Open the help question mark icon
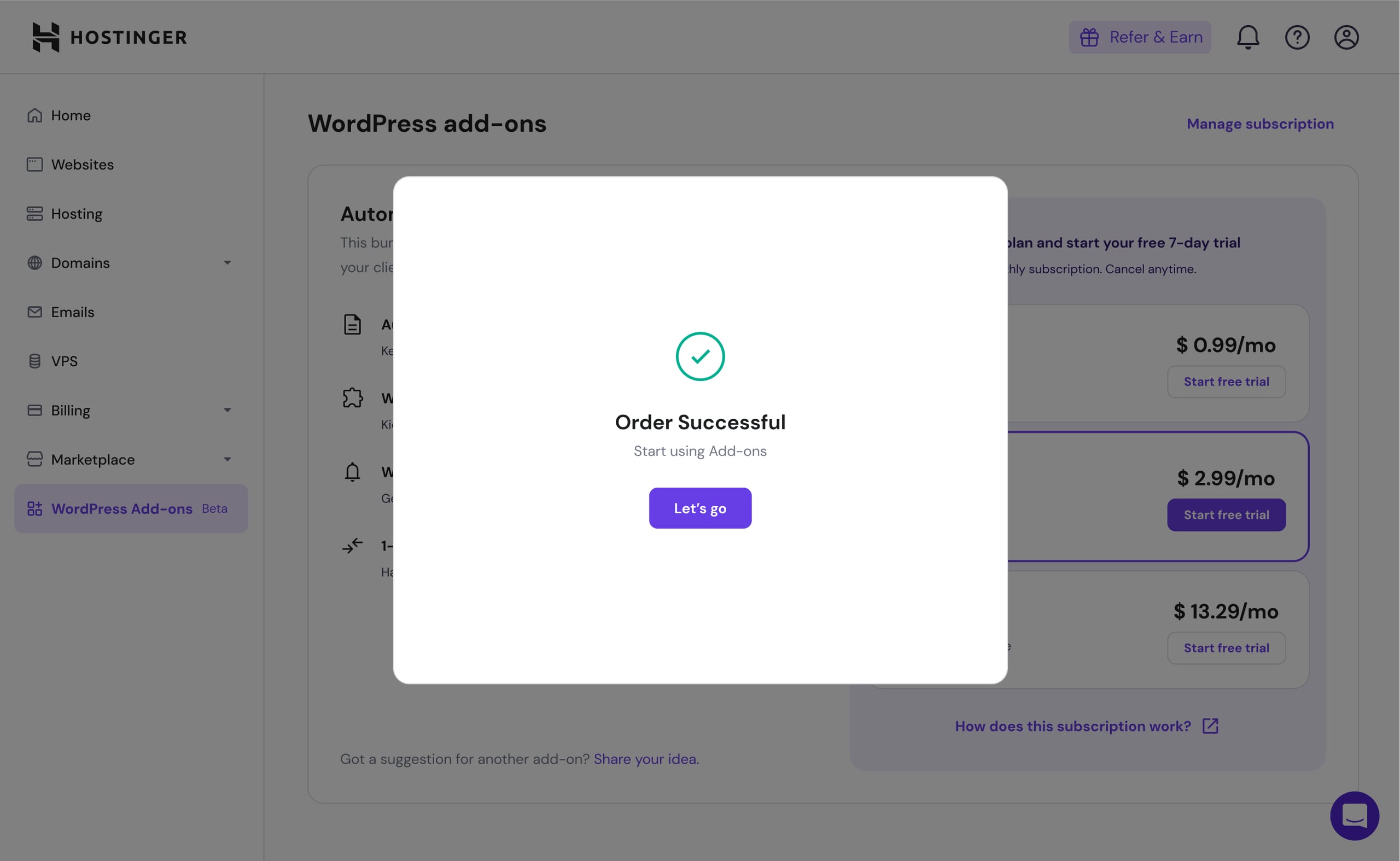This screenshot has width=1400, height=861. click(x=1297, y=38)
